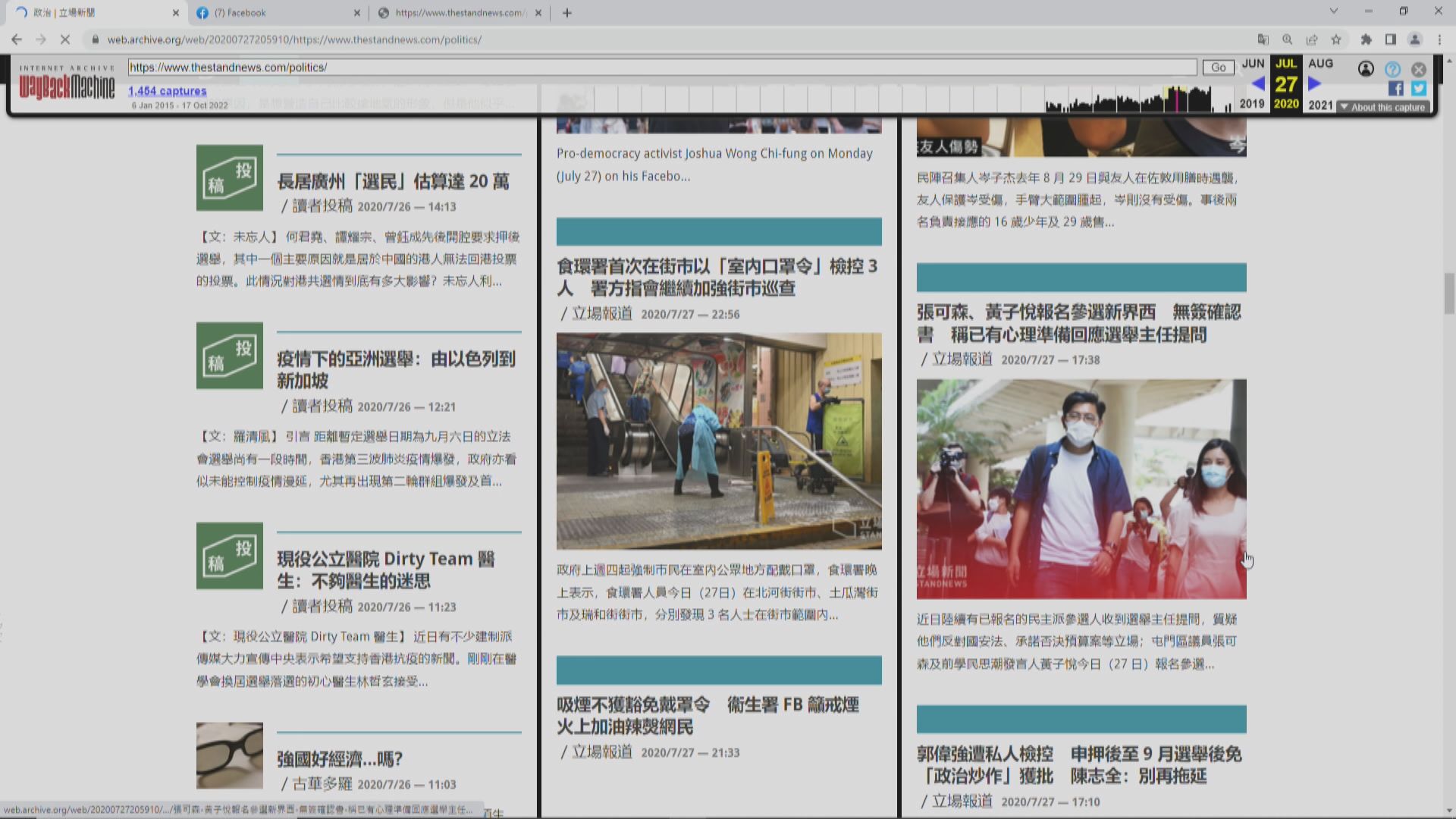This screenshot has width=1456, height=819.
Task: Open the 1,454 captures link
Action: tap(167, 91)
